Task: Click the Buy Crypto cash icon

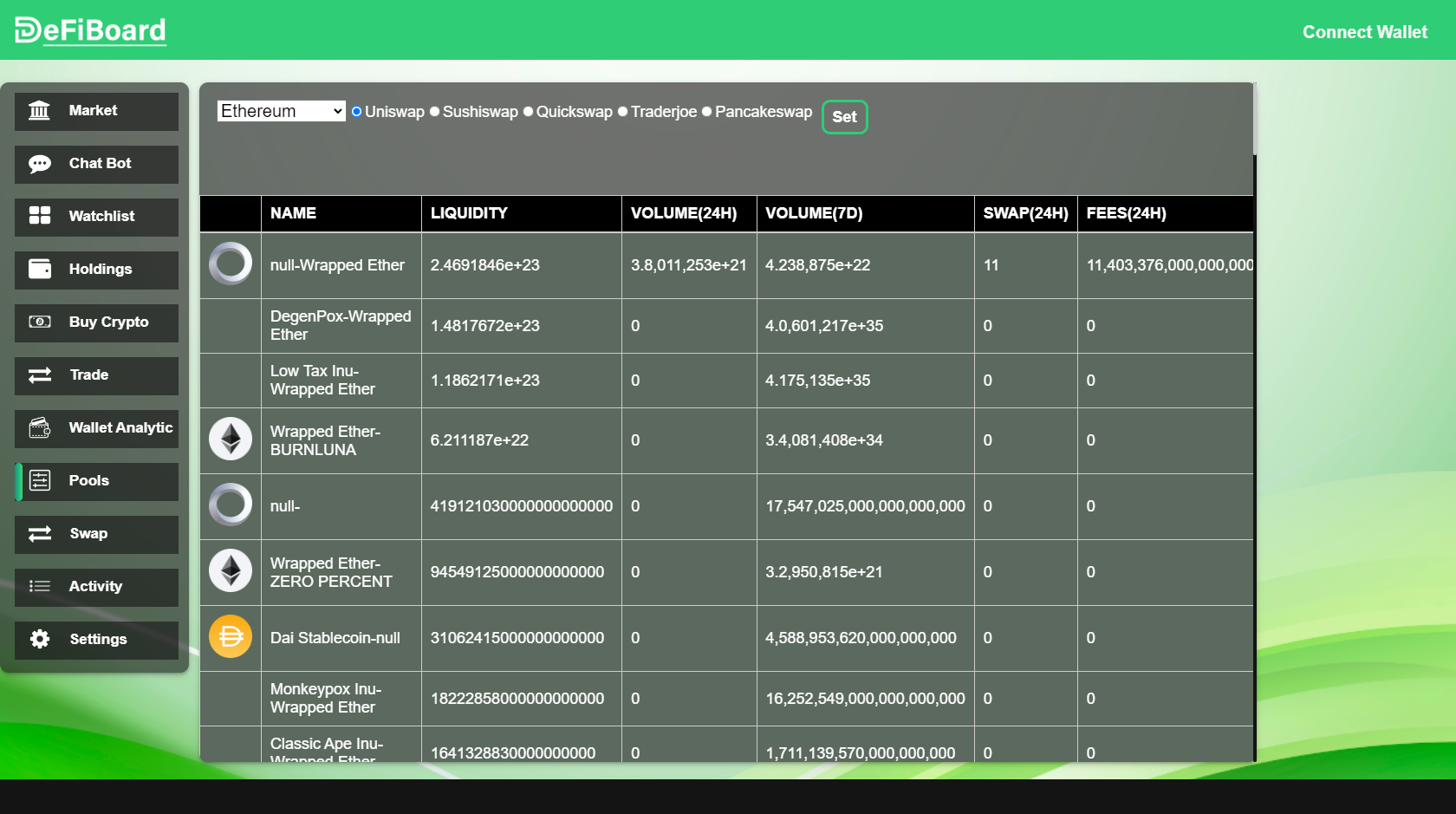Action: click(x=40, y=322)
